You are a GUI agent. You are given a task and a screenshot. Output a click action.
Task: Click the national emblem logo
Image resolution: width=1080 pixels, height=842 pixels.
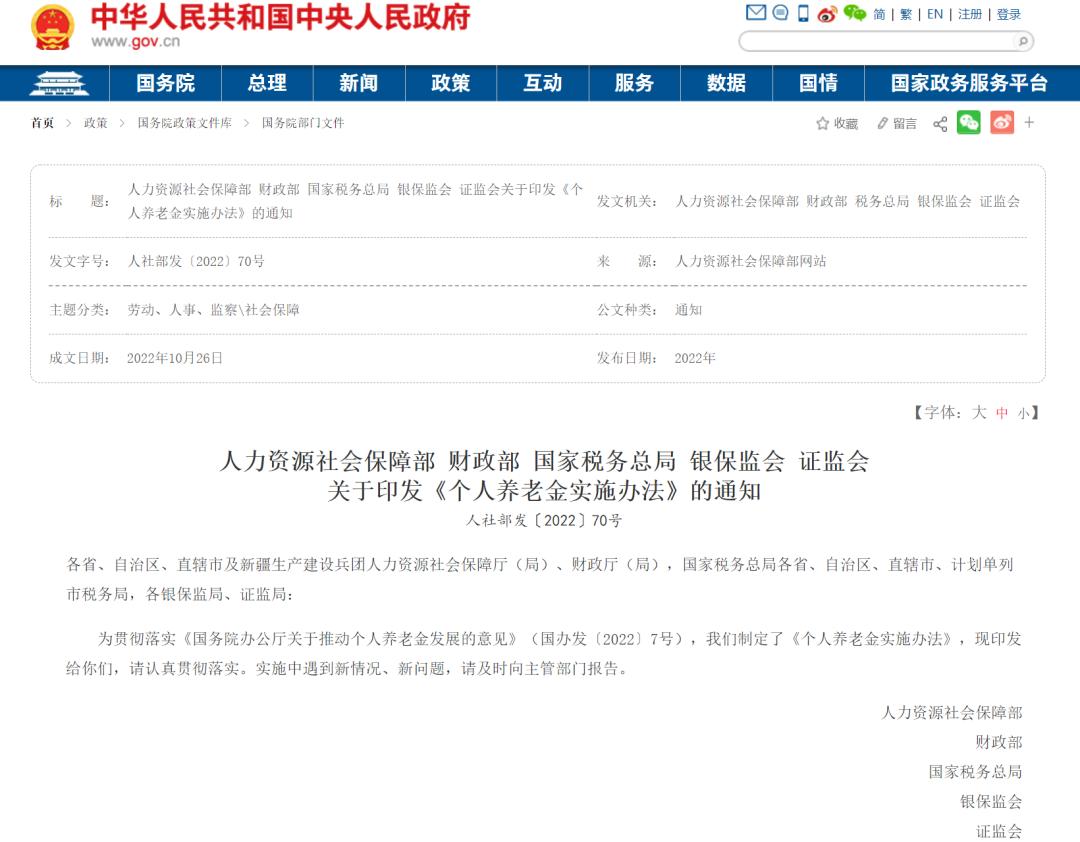click(53, 27)
